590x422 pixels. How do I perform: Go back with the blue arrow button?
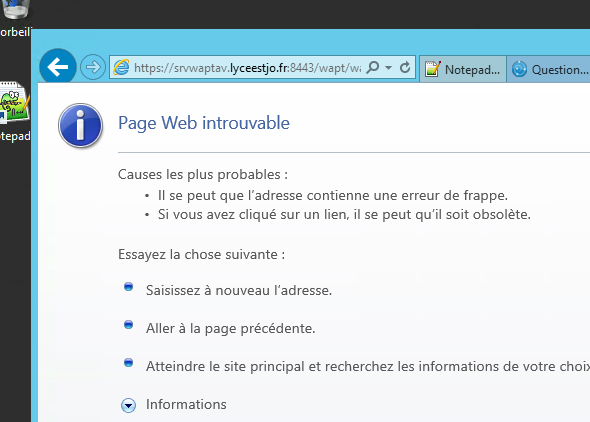coord(58,67)
